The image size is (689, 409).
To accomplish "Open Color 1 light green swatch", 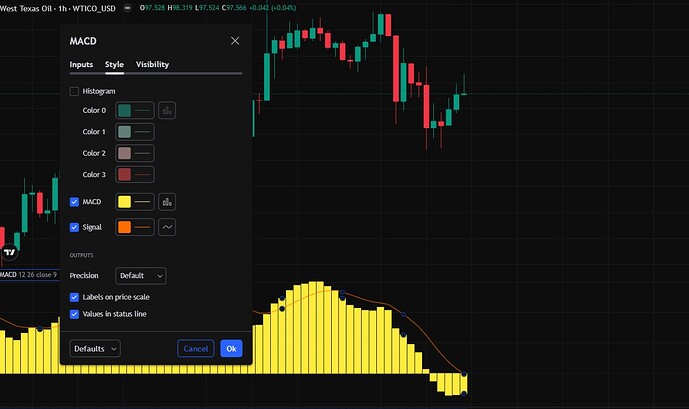I will coord(124,132).
